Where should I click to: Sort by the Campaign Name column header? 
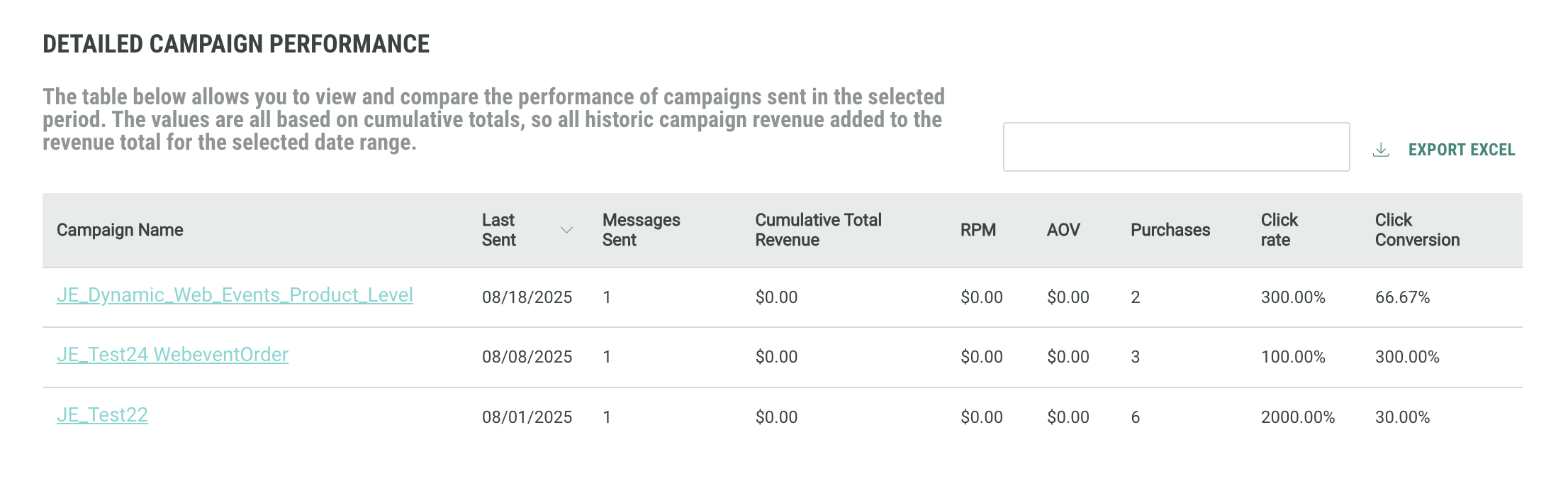(x=120, y=230)
